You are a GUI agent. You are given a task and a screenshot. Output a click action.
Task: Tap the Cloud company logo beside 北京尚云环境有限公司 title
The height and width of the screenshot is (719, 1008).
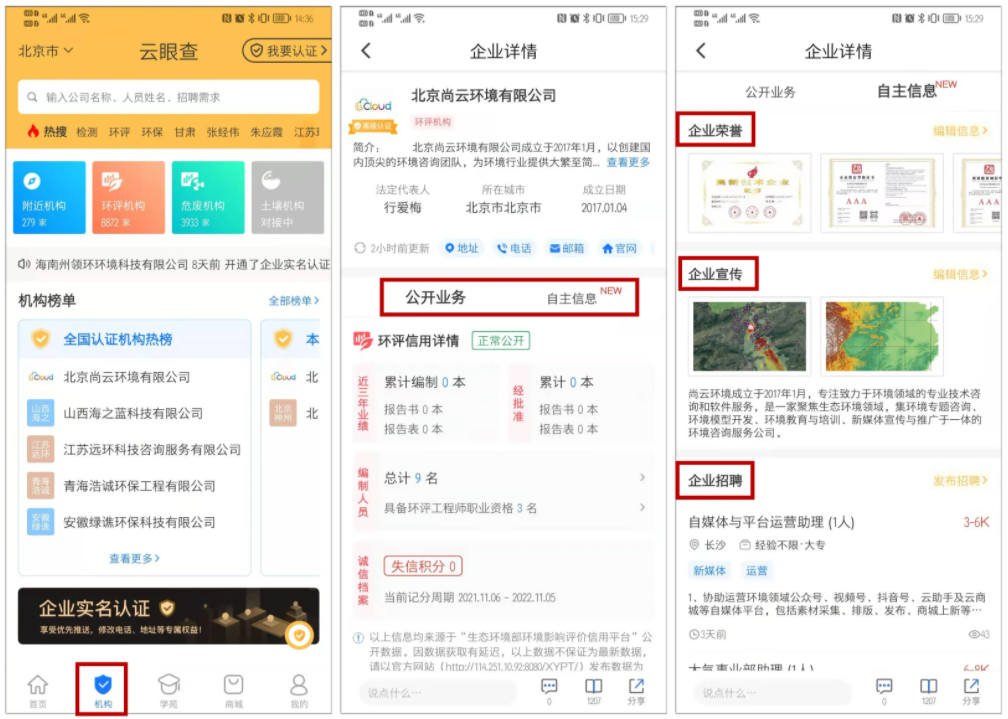[374, 105]
